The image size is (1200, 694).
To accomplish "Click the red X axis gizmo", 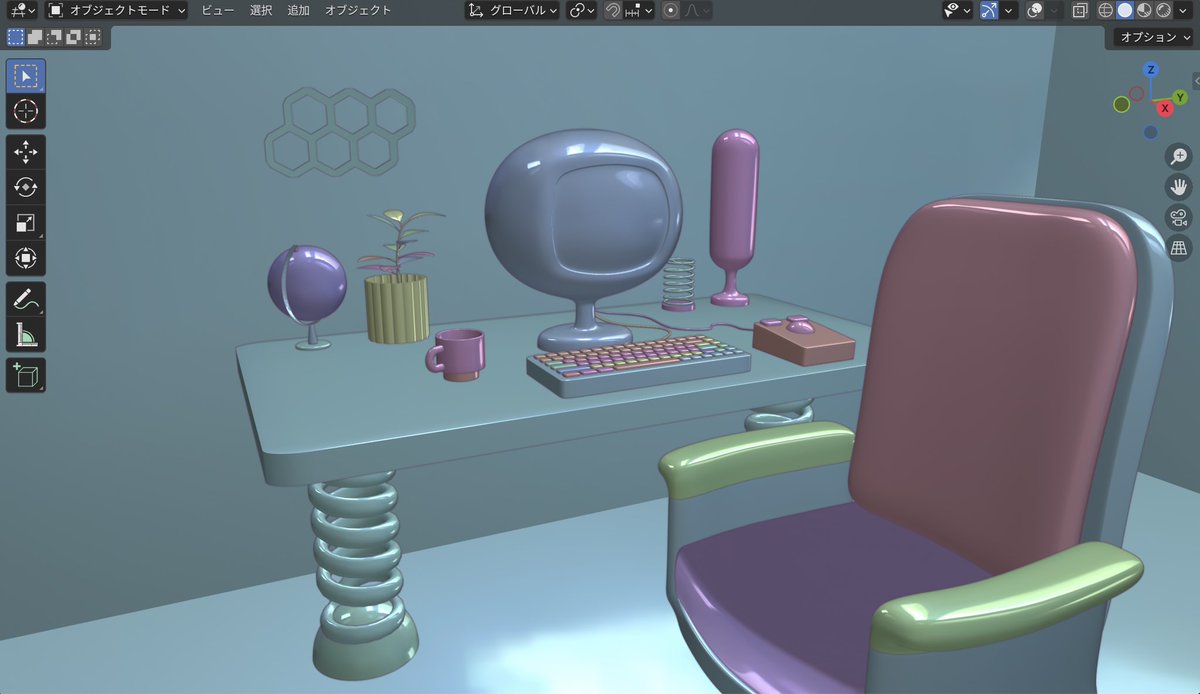I will [x=1165, y=108].
